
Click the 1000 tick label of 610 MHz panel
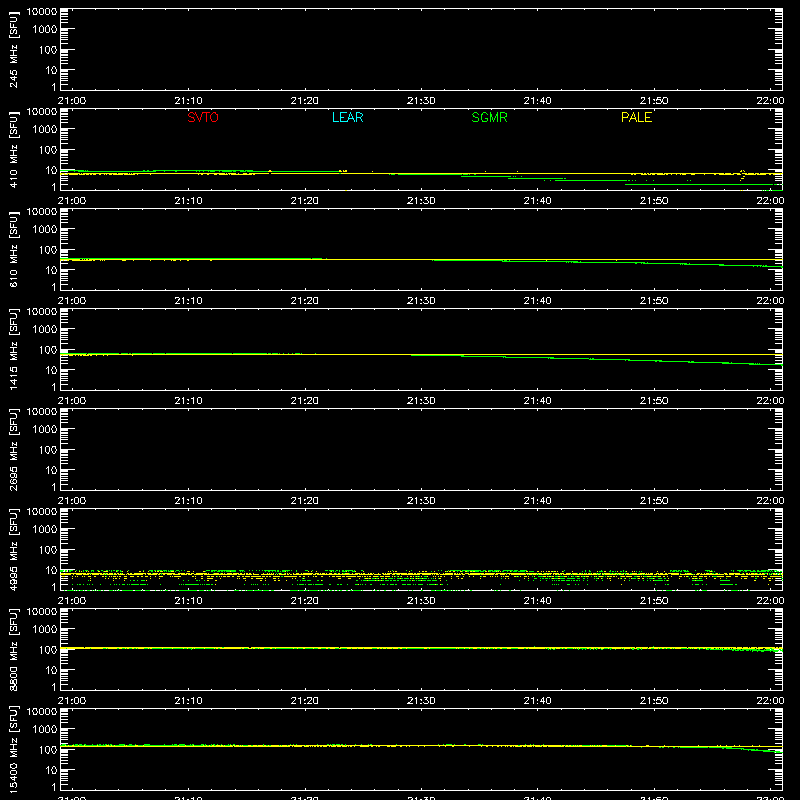(x=45, y=229)
